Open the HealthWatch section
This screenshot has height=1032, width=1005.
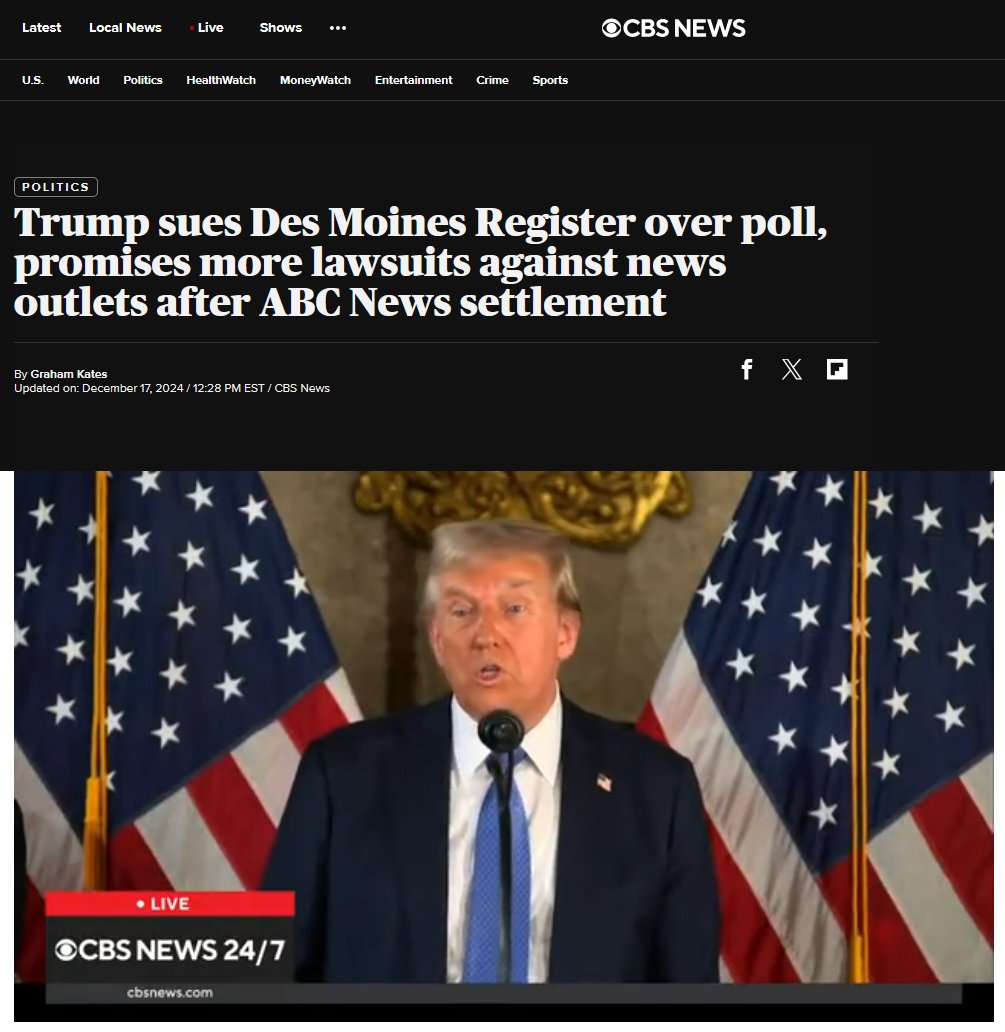(221, 80)
